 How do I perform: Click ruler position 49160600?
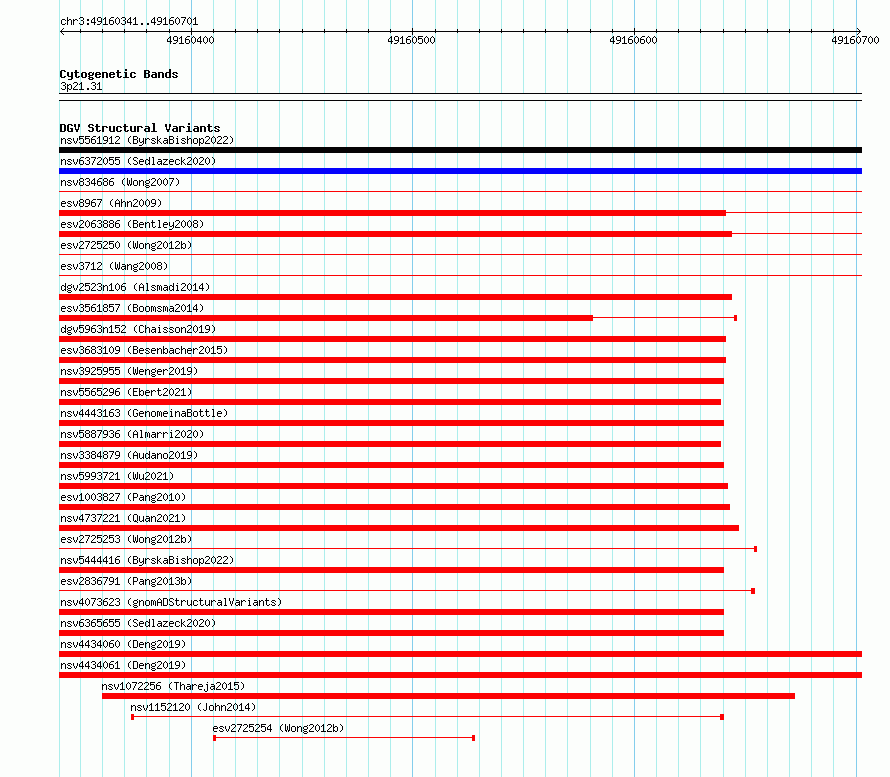633,40
